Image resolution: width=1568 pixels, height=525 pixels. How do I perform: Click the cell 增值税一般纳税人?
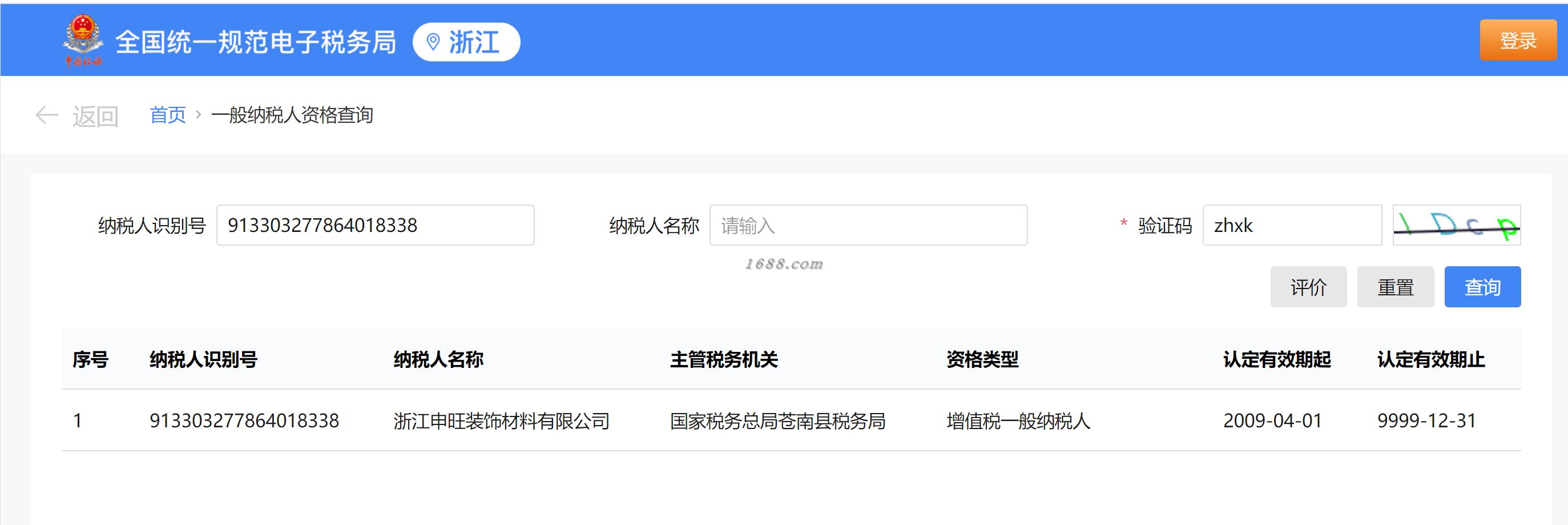1018,421
